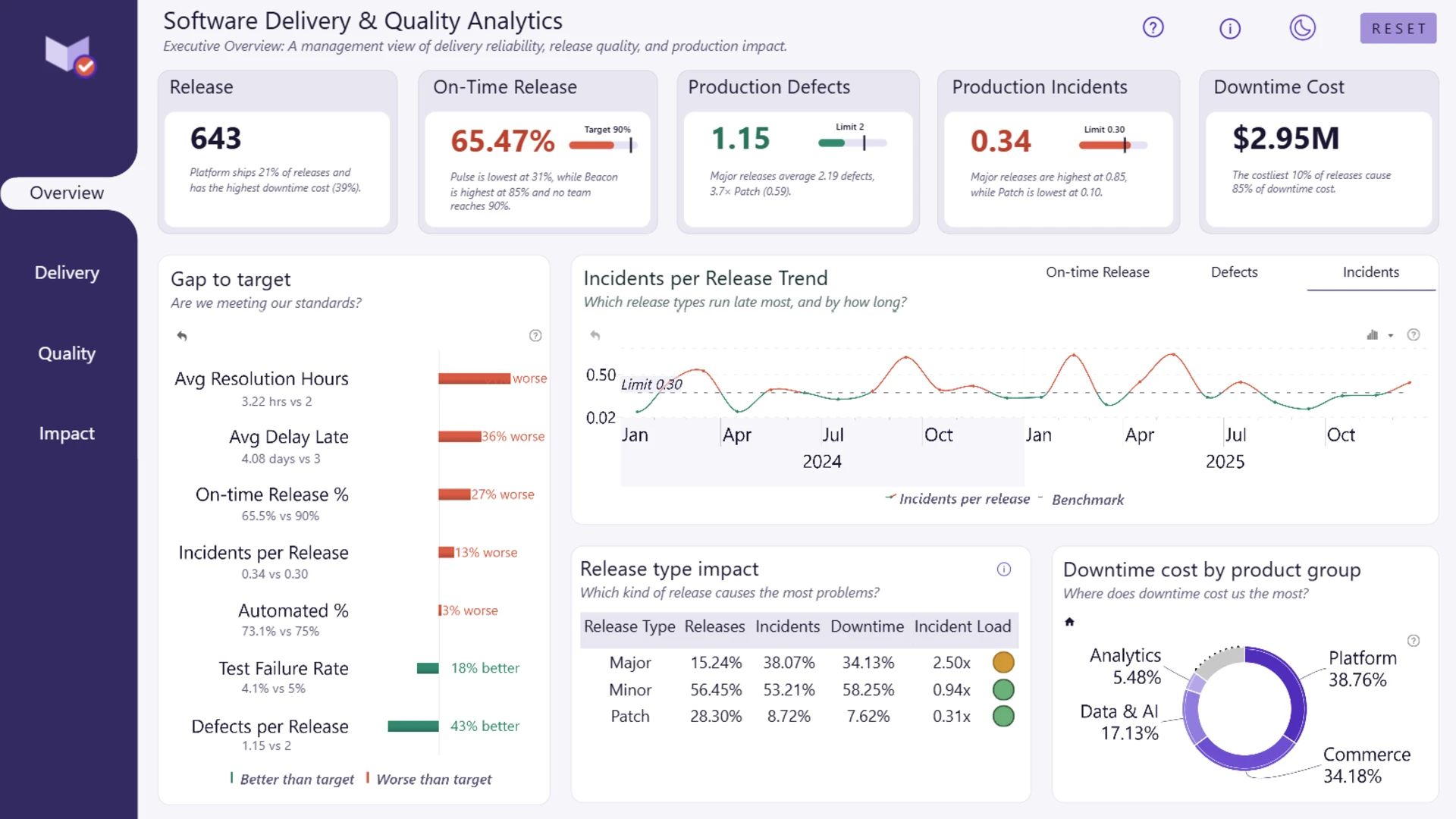Screen dimensions: 1456x819
Task: Click the RESET button
Action: [x=1398, y=29]
